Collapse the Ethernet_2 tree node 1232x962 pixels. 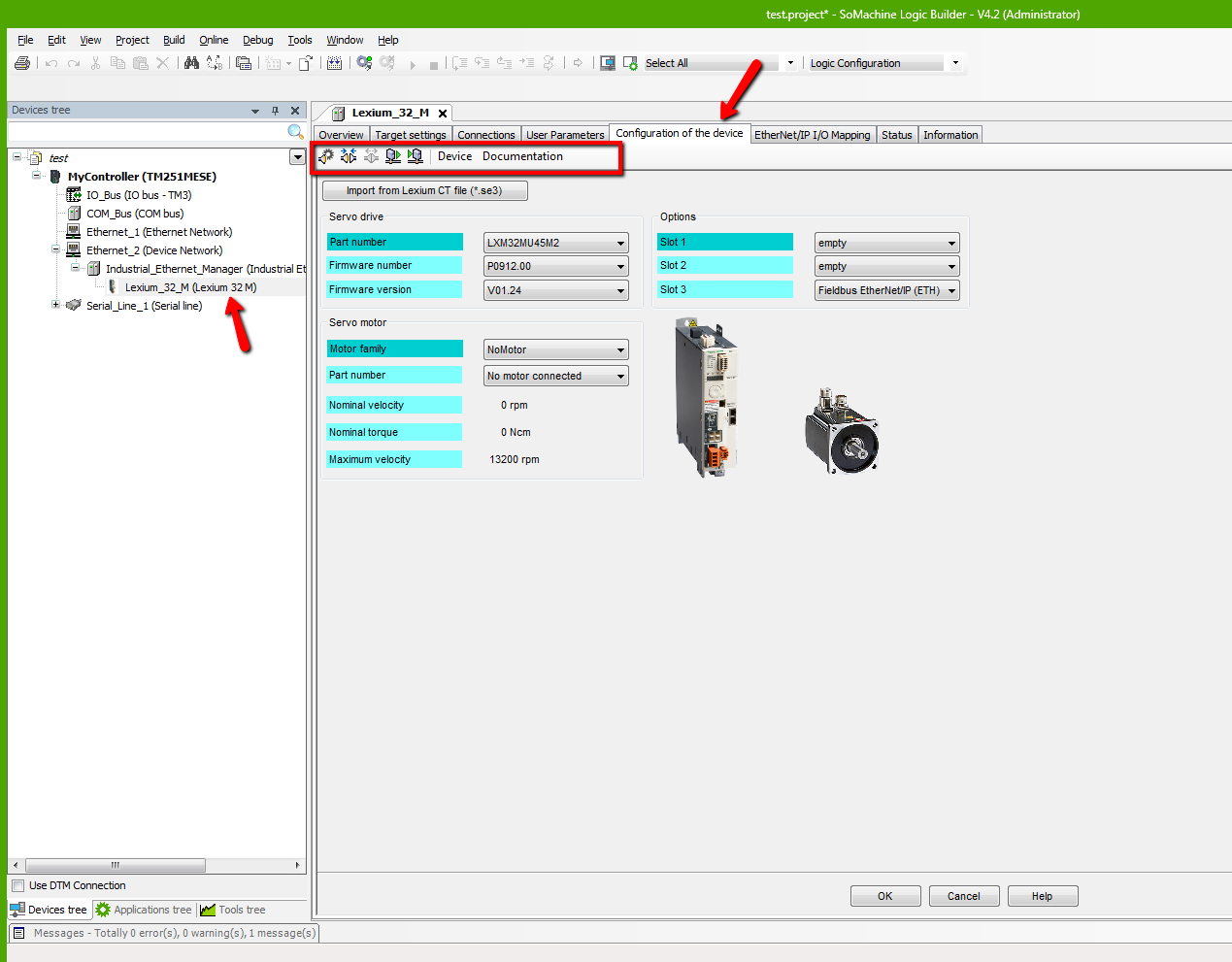pyautogui.click(x=55, y=249)
